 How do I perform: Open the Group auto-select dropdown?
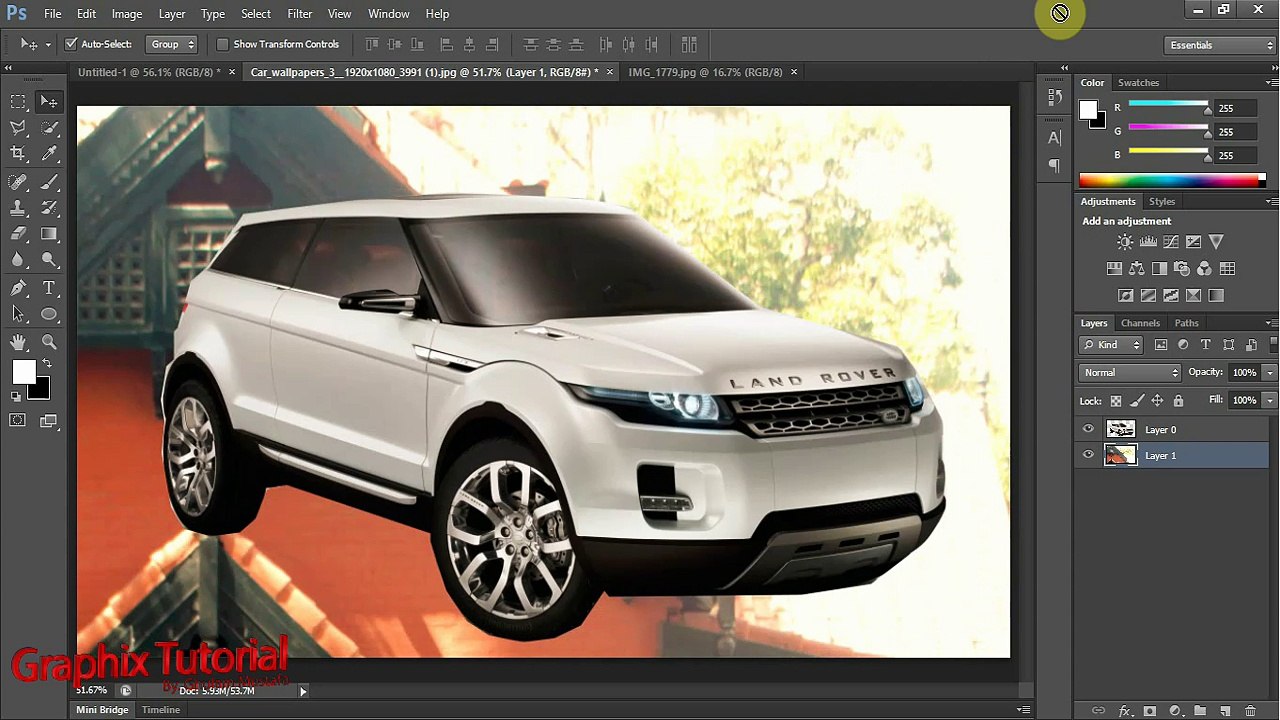click(172, 44)
